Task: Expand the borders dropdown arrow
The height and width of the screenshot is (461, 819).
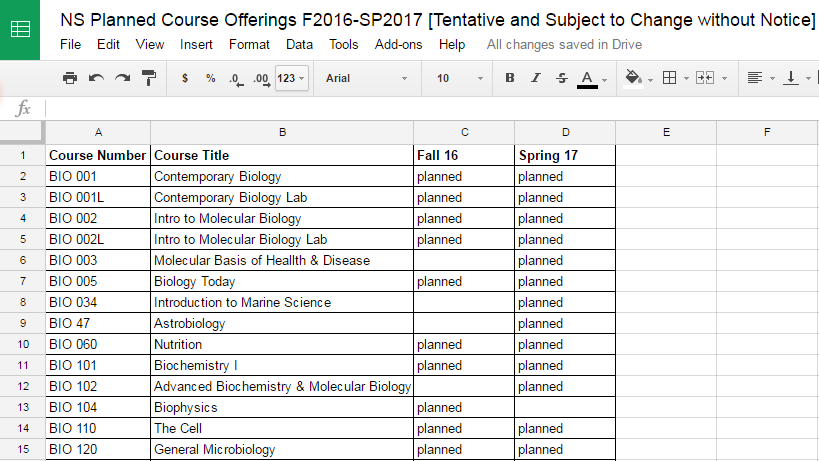Action: tap(686, 79)
